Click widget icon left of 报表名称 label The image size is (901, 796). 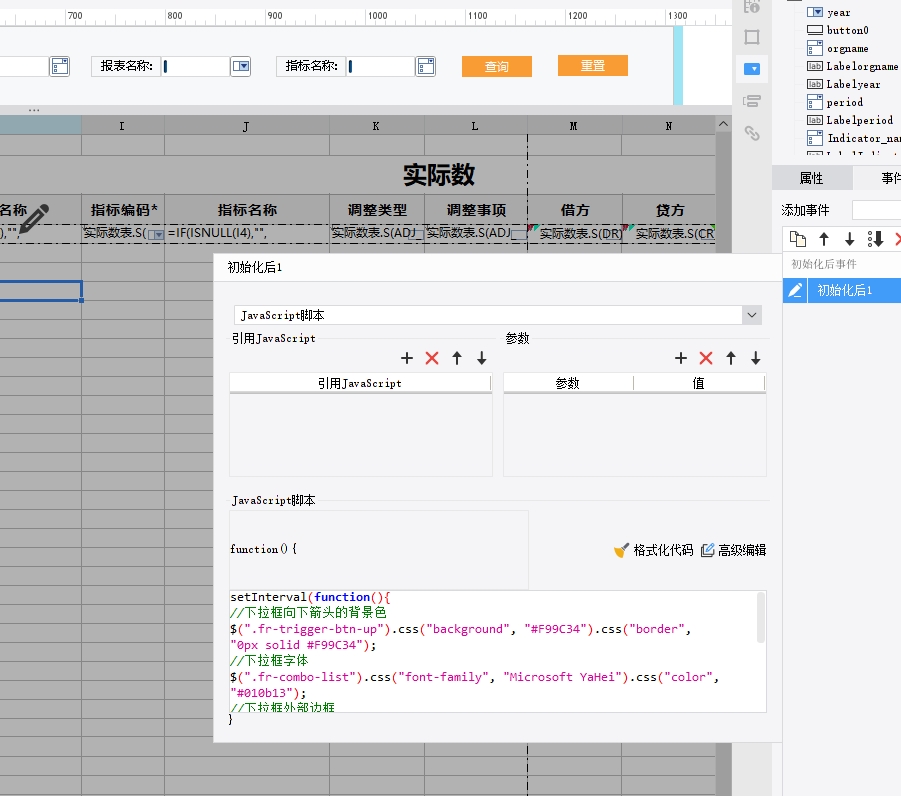(60, 66)
